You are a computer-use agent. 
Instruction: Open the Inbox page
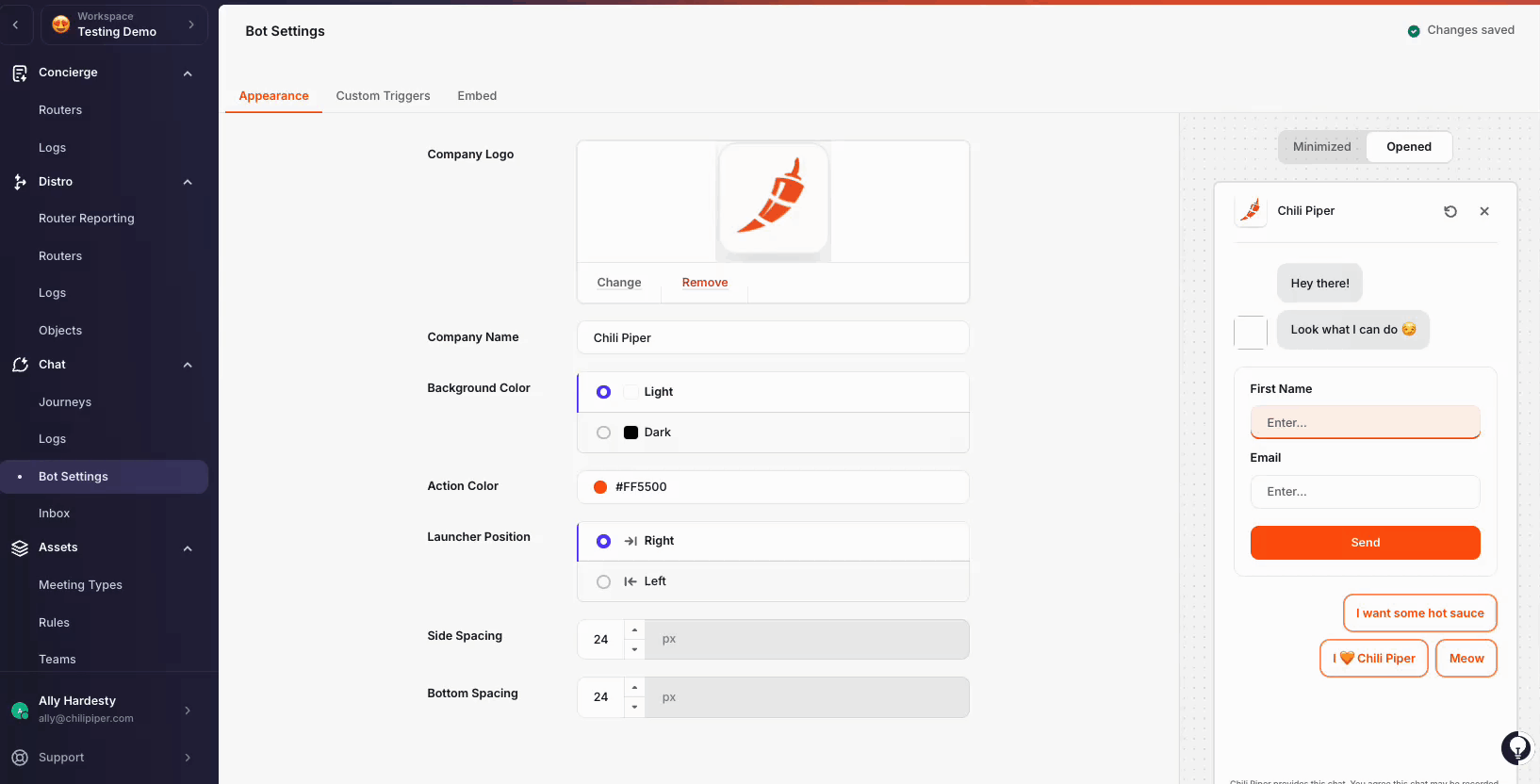54,514
